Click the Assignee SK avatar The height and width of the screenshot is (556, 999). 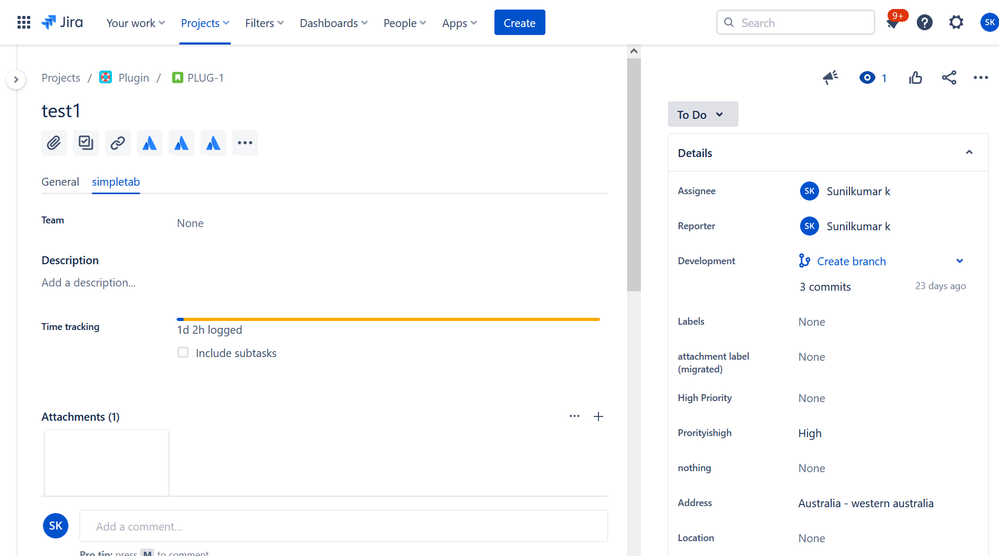(x=809, y=191)
